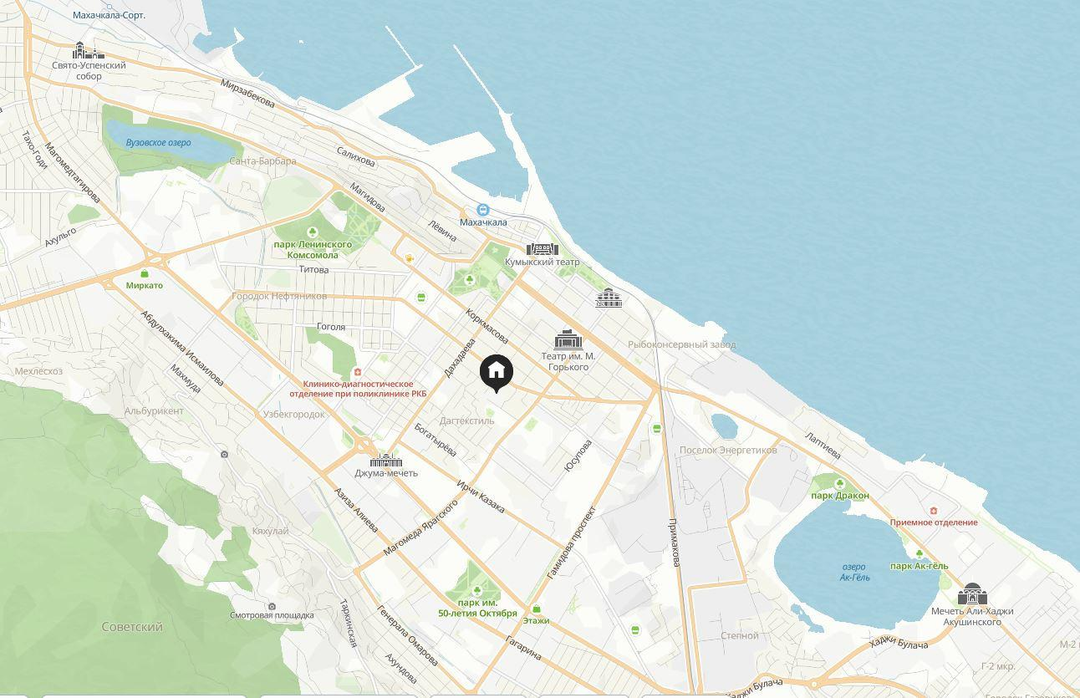Screen dimensions: 1080x698
Task: Click the озеро Ак-Гёль lake label
Action: pyautogui.click(x=854, y=572)
